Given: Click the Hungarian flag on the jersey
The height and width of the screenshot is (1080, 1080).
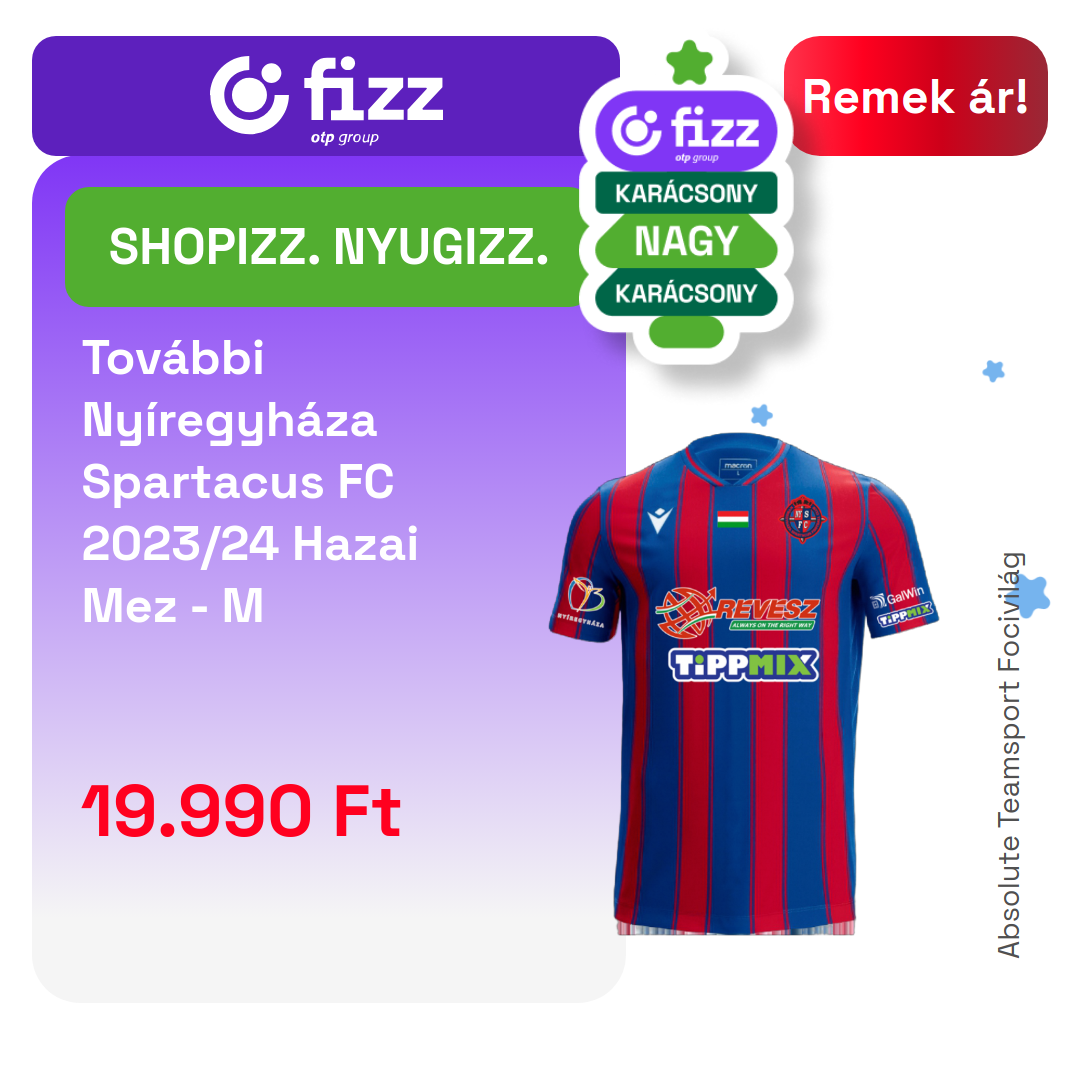Looking at the screenshot, I should pos(733,519).
